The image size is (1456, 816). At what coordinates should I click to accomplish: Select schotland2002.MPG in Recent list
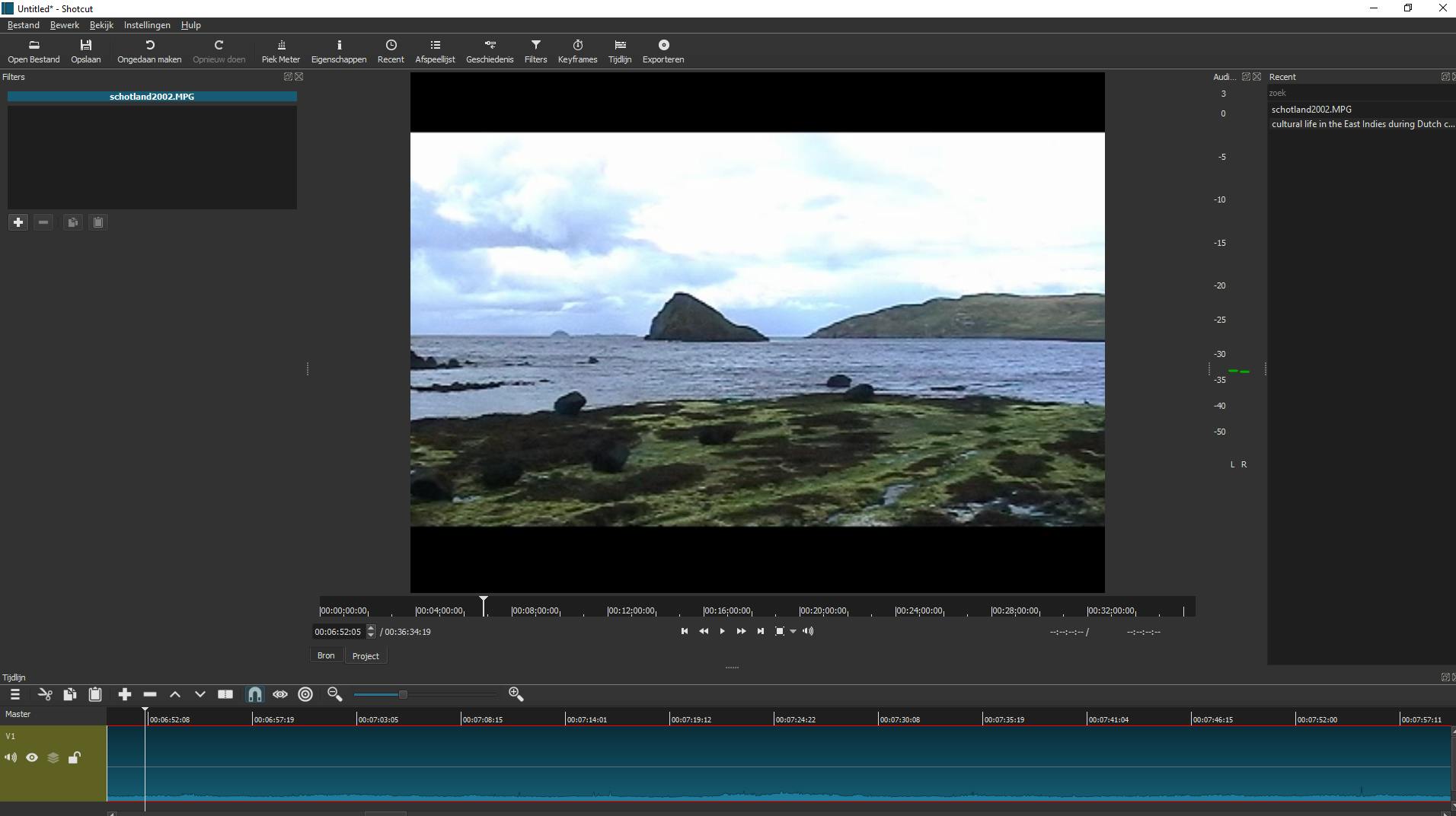pos(1311,110)
